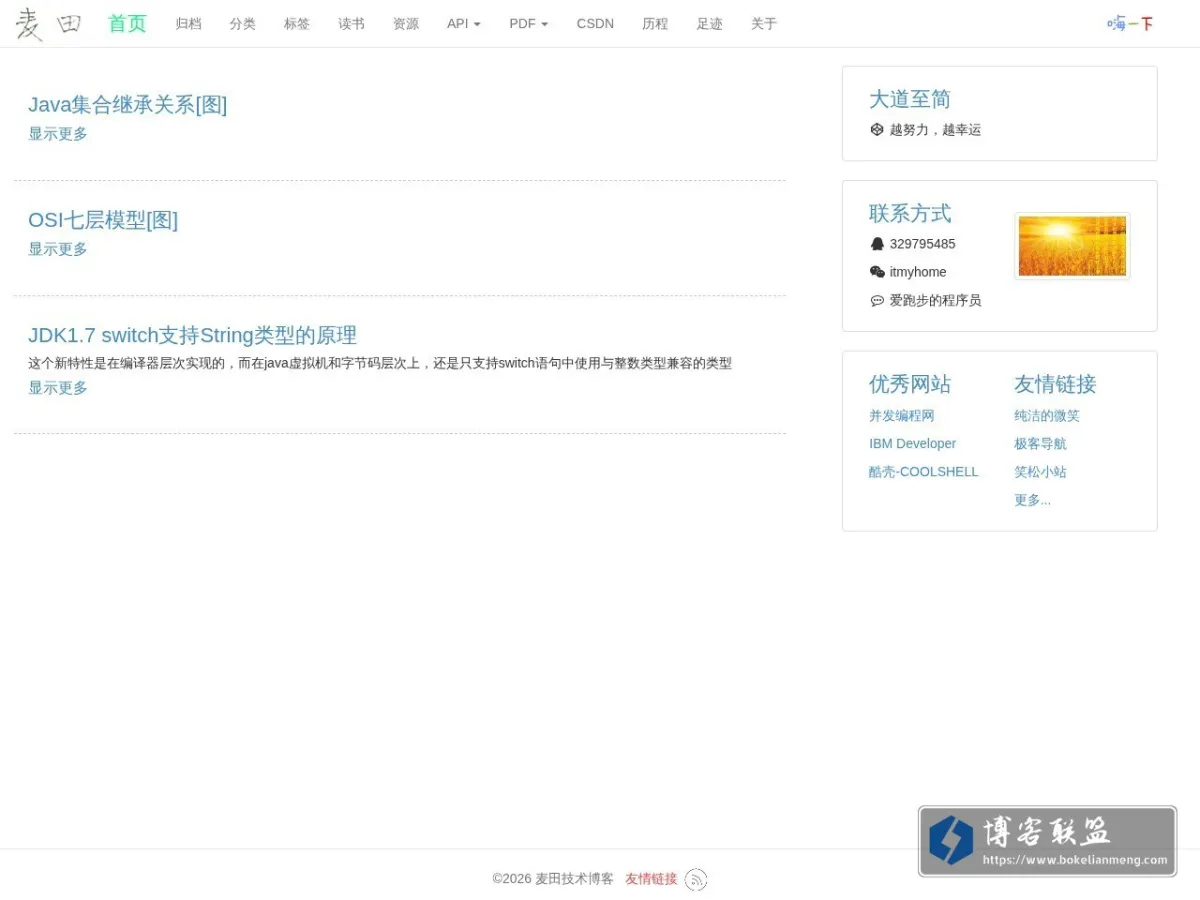Show more under the JDK1.7 switch article
This screenshot has width=1200, height=900.
58,388
